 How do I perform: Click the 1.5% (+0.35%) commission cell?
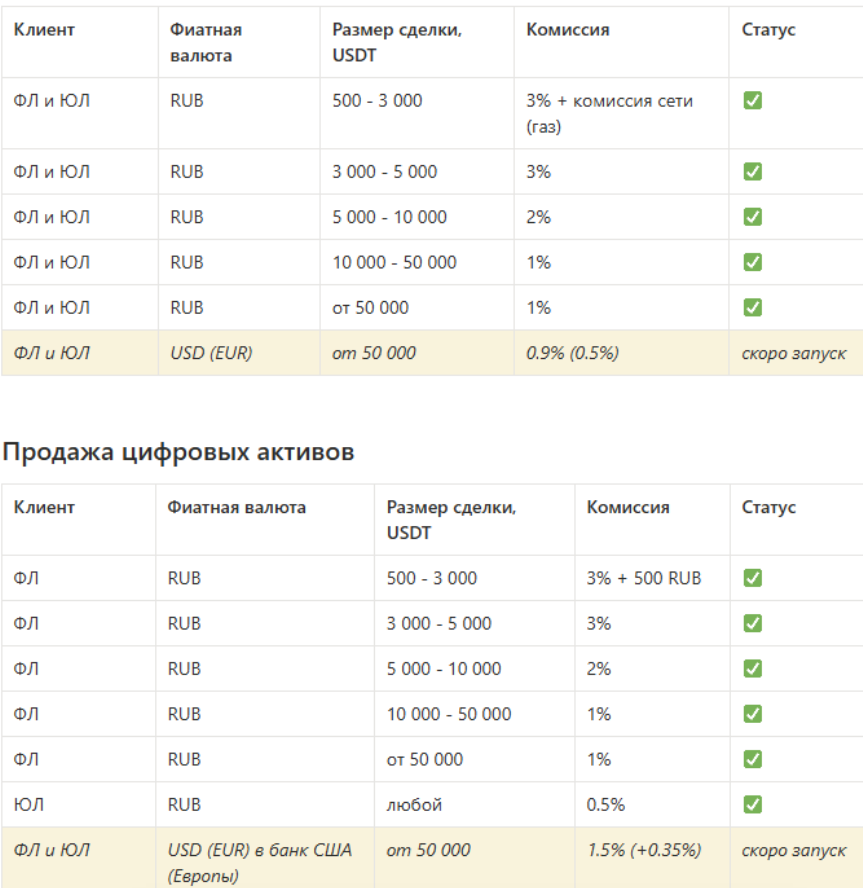click(644, 851)
